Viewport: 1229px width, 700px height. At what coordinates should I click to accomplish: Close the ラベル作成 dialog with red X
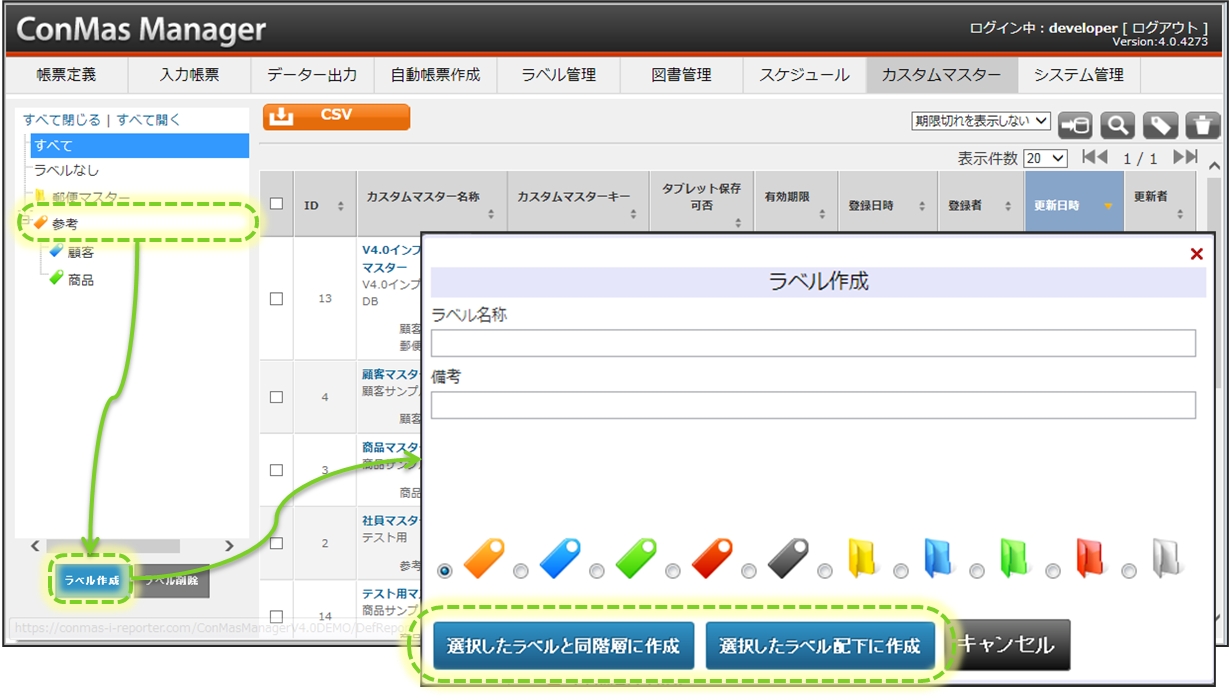pyautogui.click(x=1196, y=254)
